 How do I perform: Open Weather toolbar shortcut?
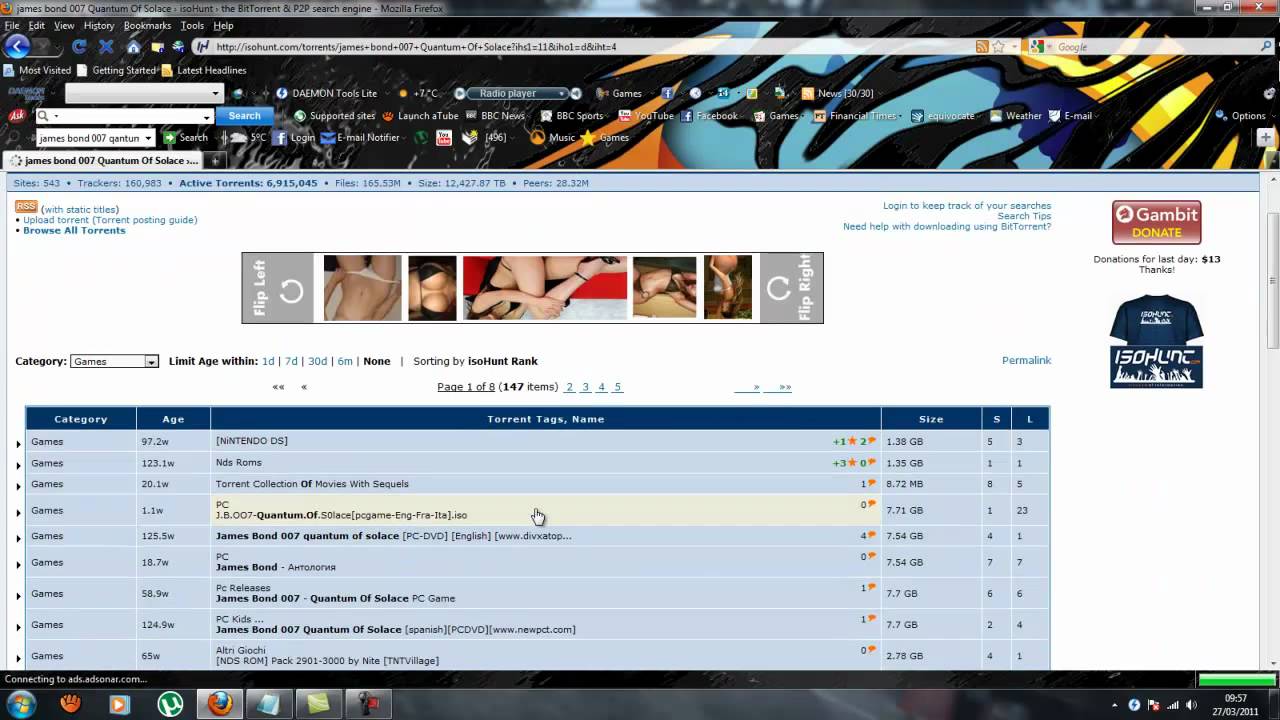pos(1016,116)
